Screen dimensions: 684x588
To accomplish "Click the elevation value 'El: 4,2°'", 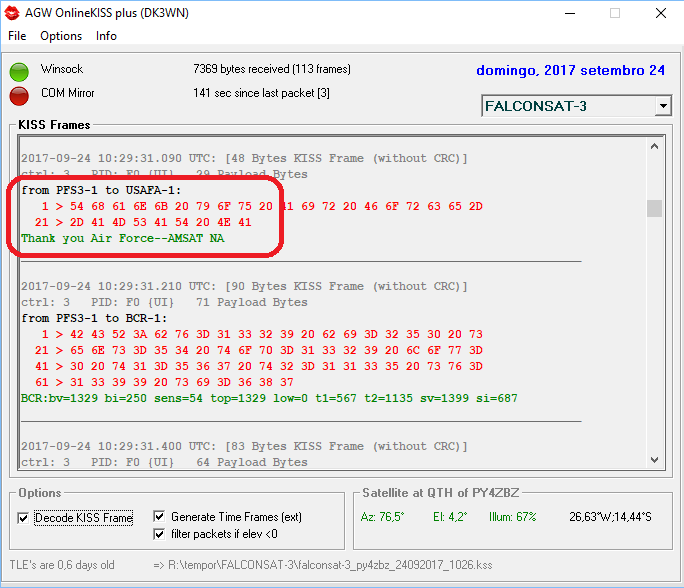I will pos(450,517).
